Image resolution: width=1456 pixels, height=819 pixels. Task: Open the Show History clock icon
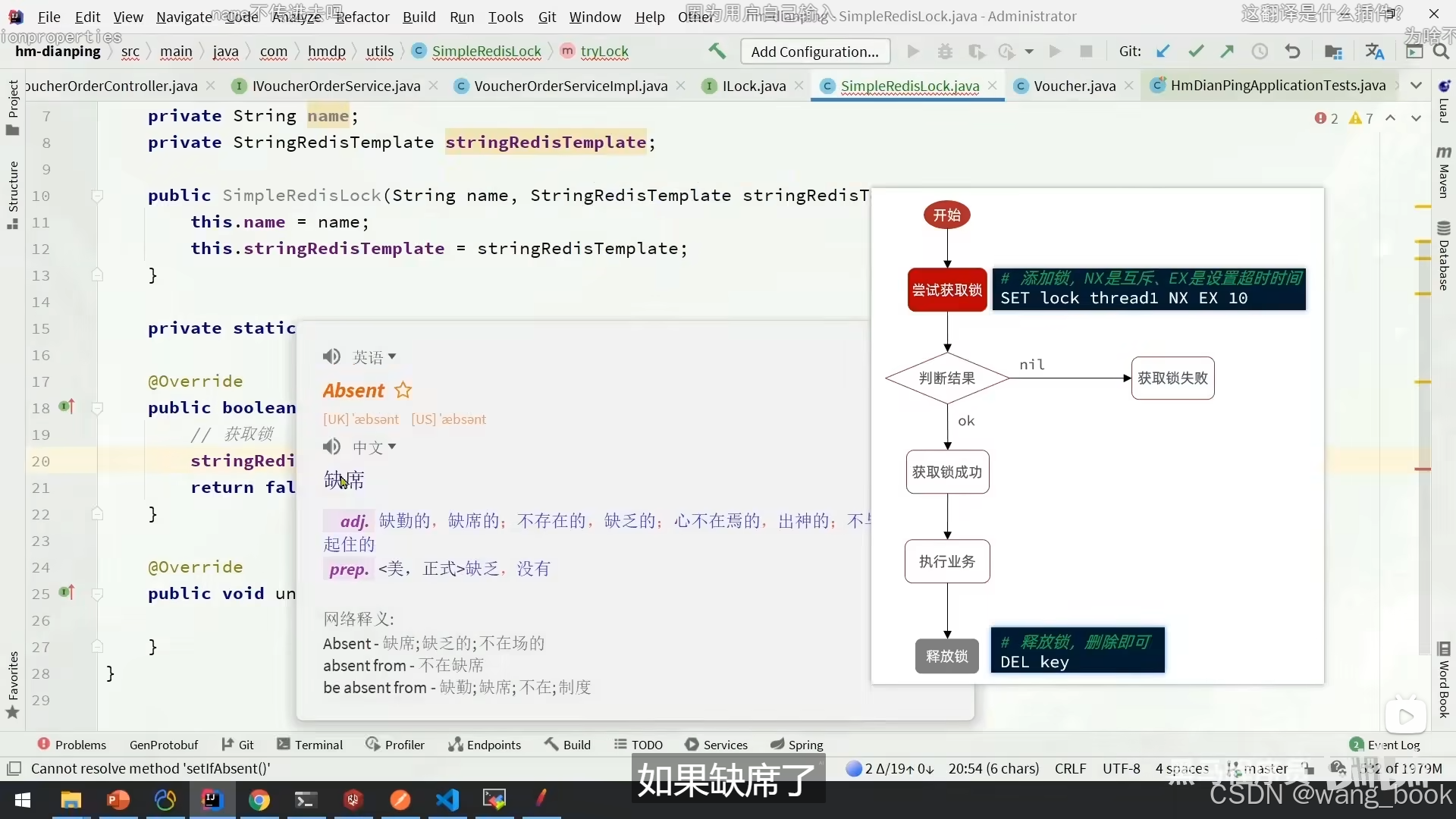tap(1260, 52)
